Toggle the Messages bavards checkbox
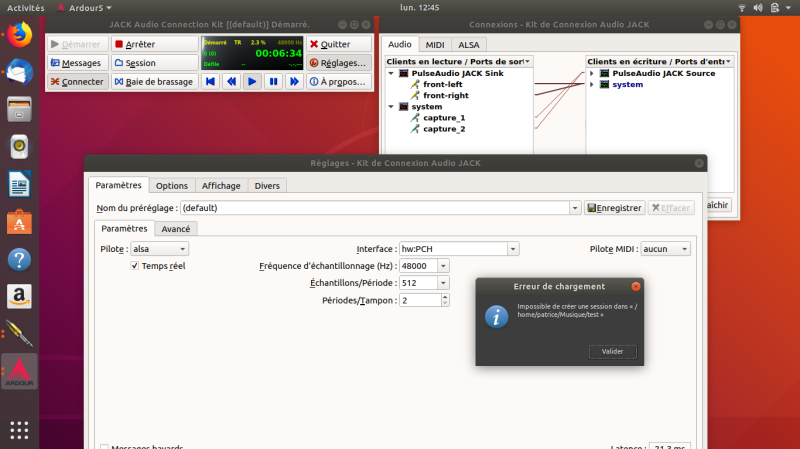Screen dimensions: 800x449 (x=105, y=447)
